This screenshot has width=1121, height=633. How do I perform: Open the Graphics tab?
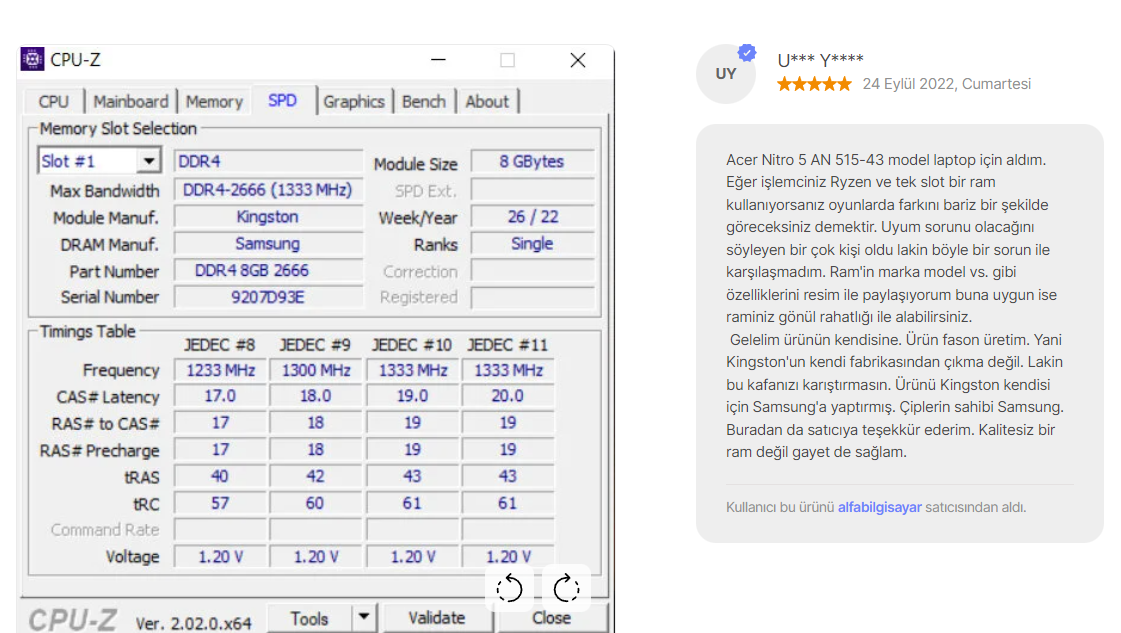pos(354,102)
